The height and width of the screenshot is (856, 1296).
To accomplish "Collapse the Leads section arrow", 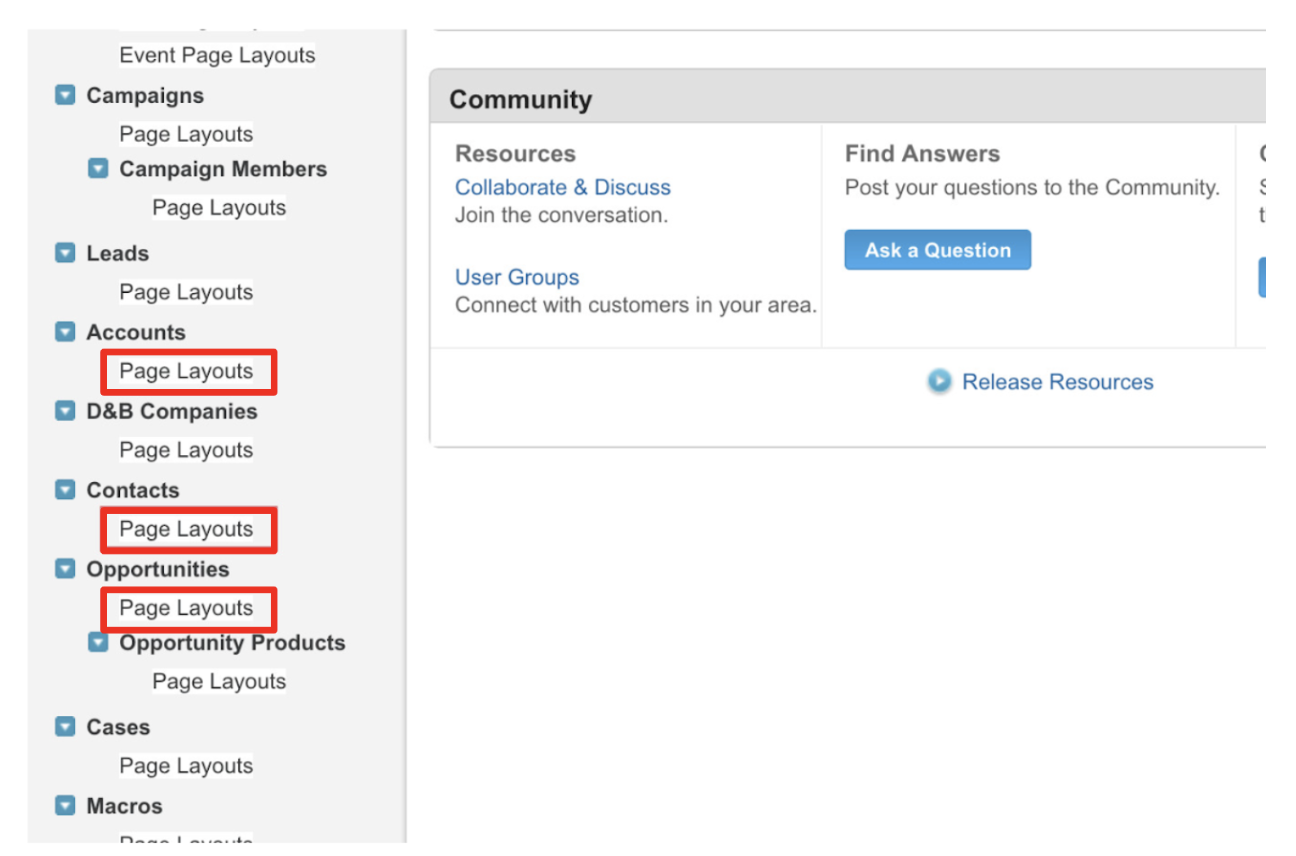I will tap(65, 253).
